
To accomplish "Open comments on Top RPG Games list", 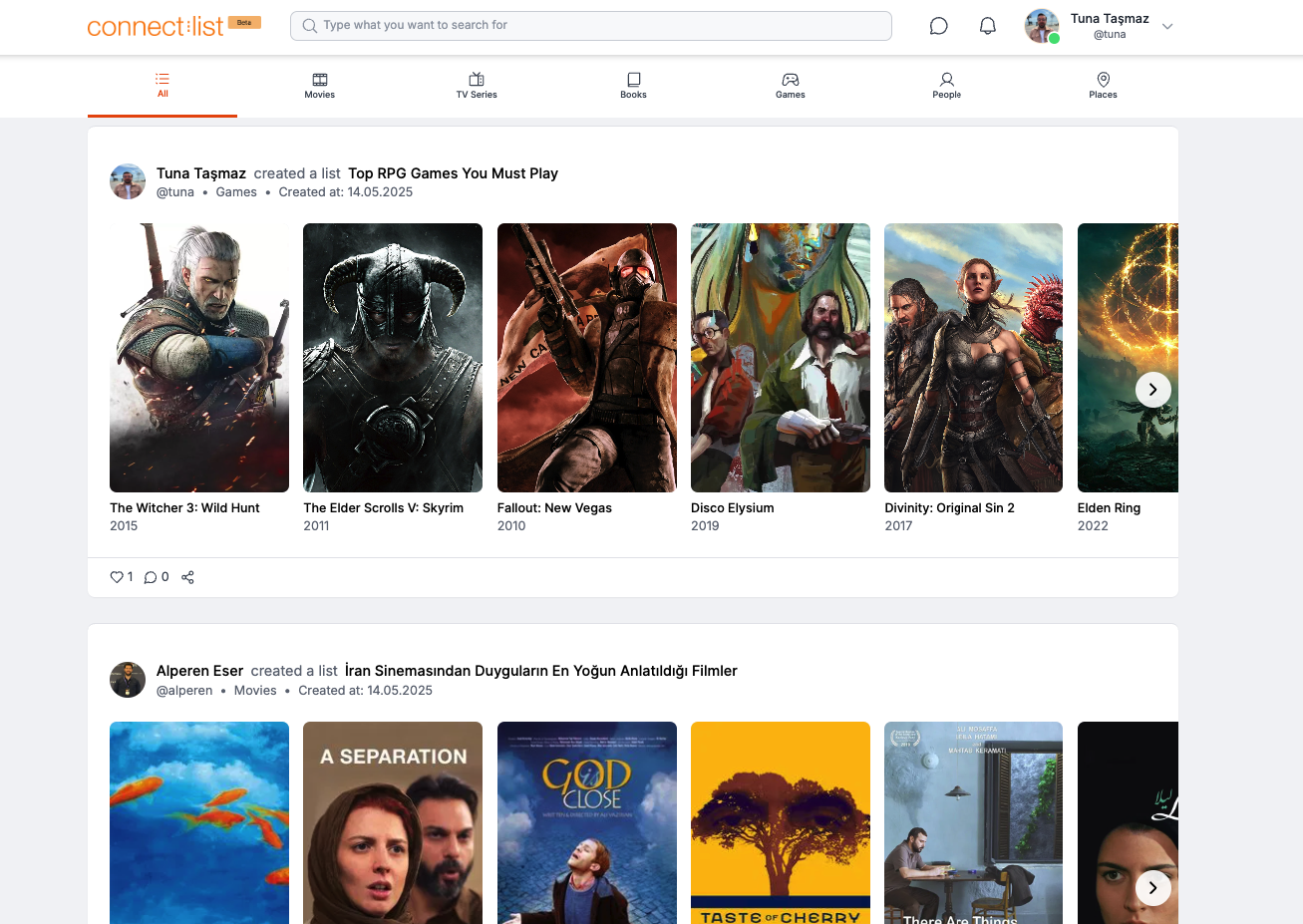I will point(151,577).
